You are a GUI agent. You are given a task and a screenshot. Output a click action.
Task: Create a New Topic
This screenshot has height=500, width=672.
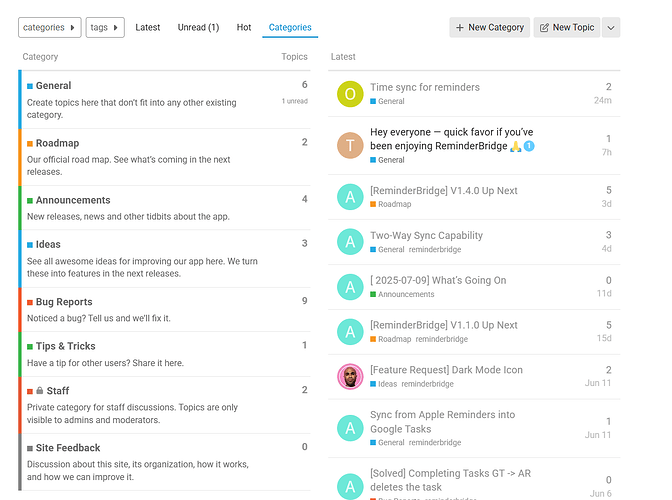pos(567,27)
